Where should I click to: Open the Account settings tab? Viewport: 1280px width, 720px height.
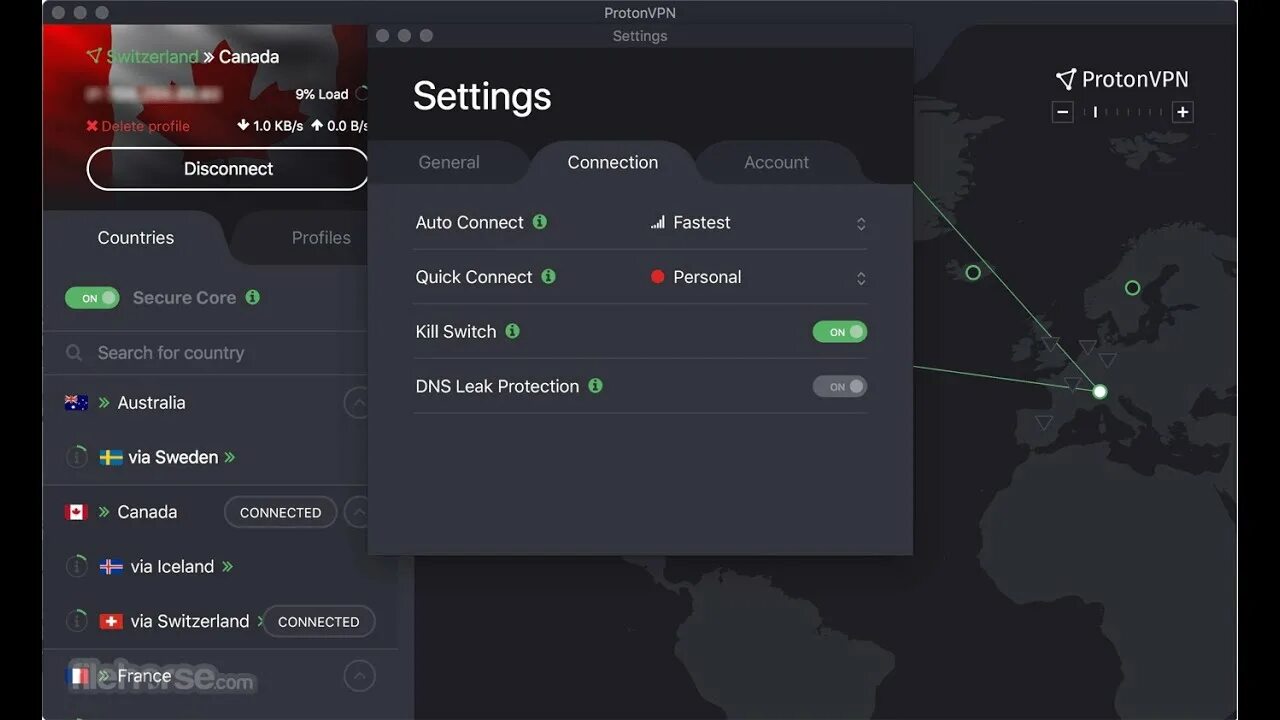777,162
